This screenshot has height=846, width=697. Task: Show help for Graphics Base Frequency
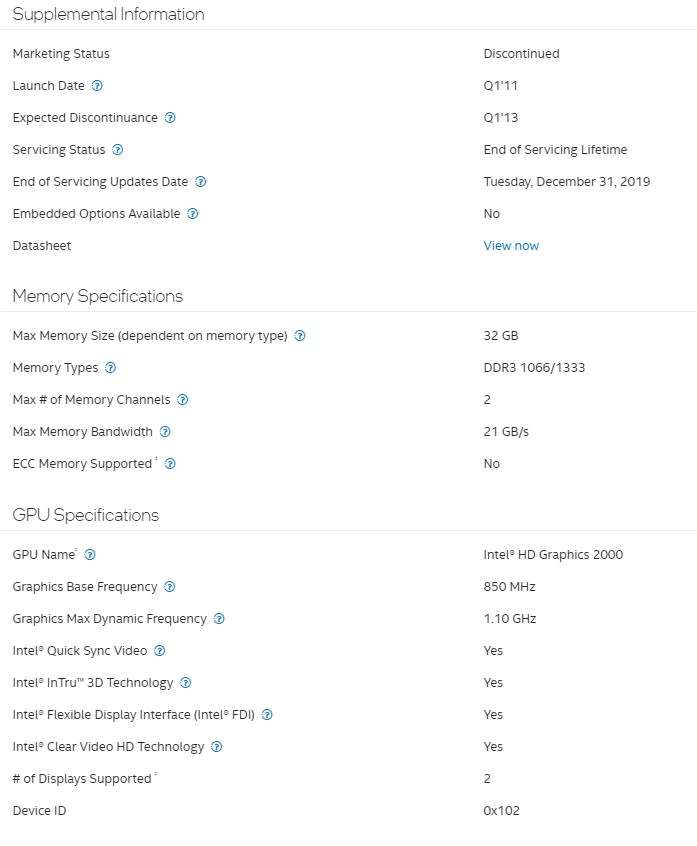coord(169,587)
